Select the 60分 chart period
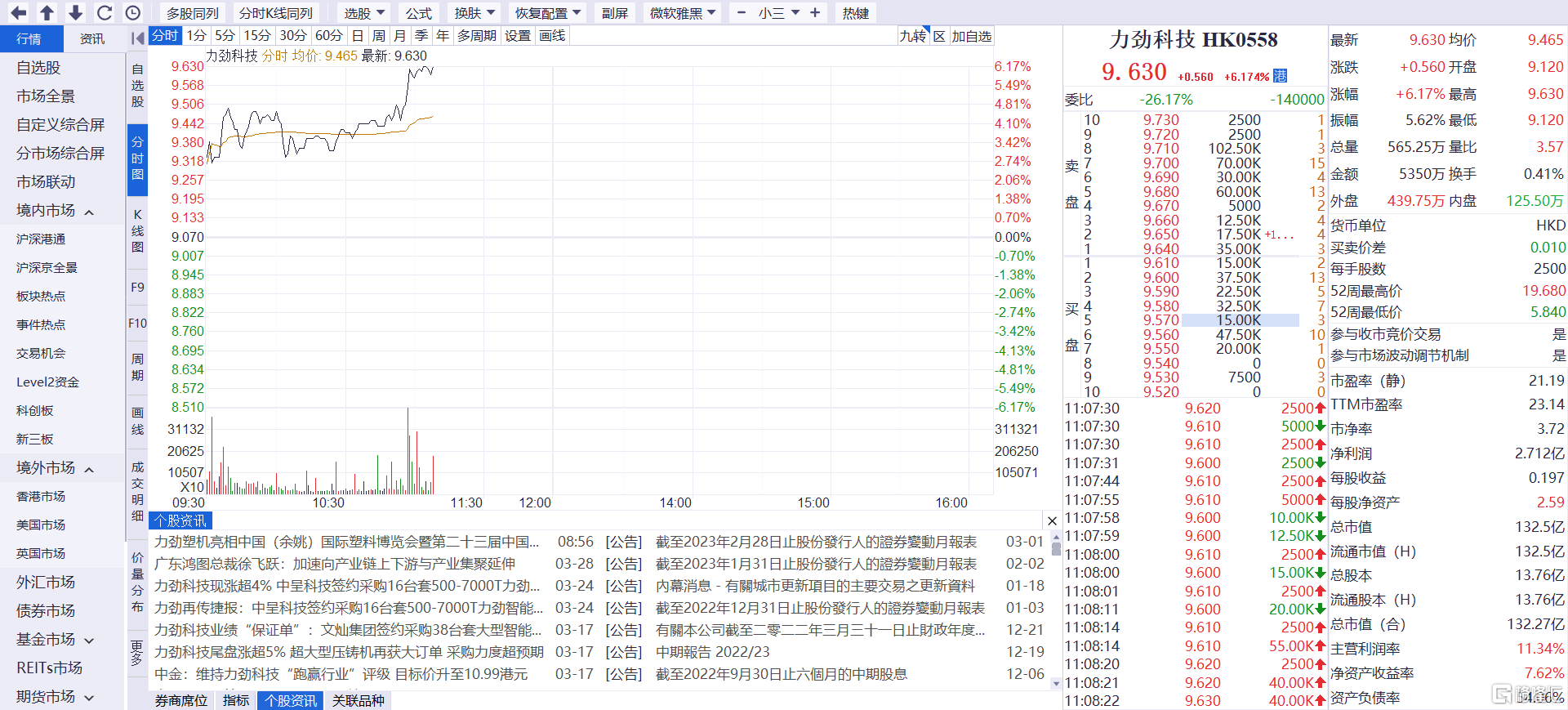Screen dimensions: 1568x710 [x=329, y=36]
